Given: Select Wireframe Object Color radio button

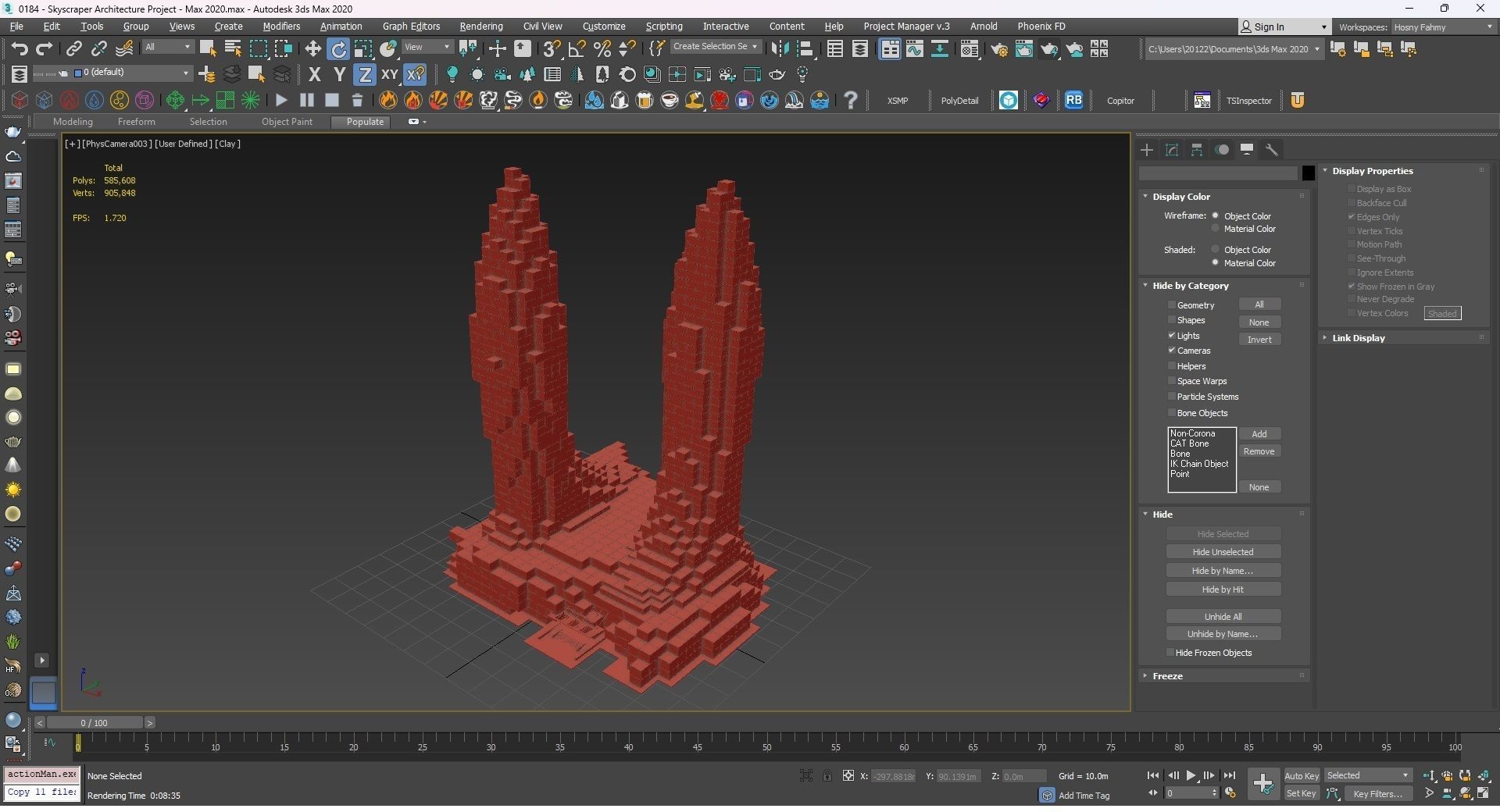Looking at the screenshot, I should click(1216, 215).
